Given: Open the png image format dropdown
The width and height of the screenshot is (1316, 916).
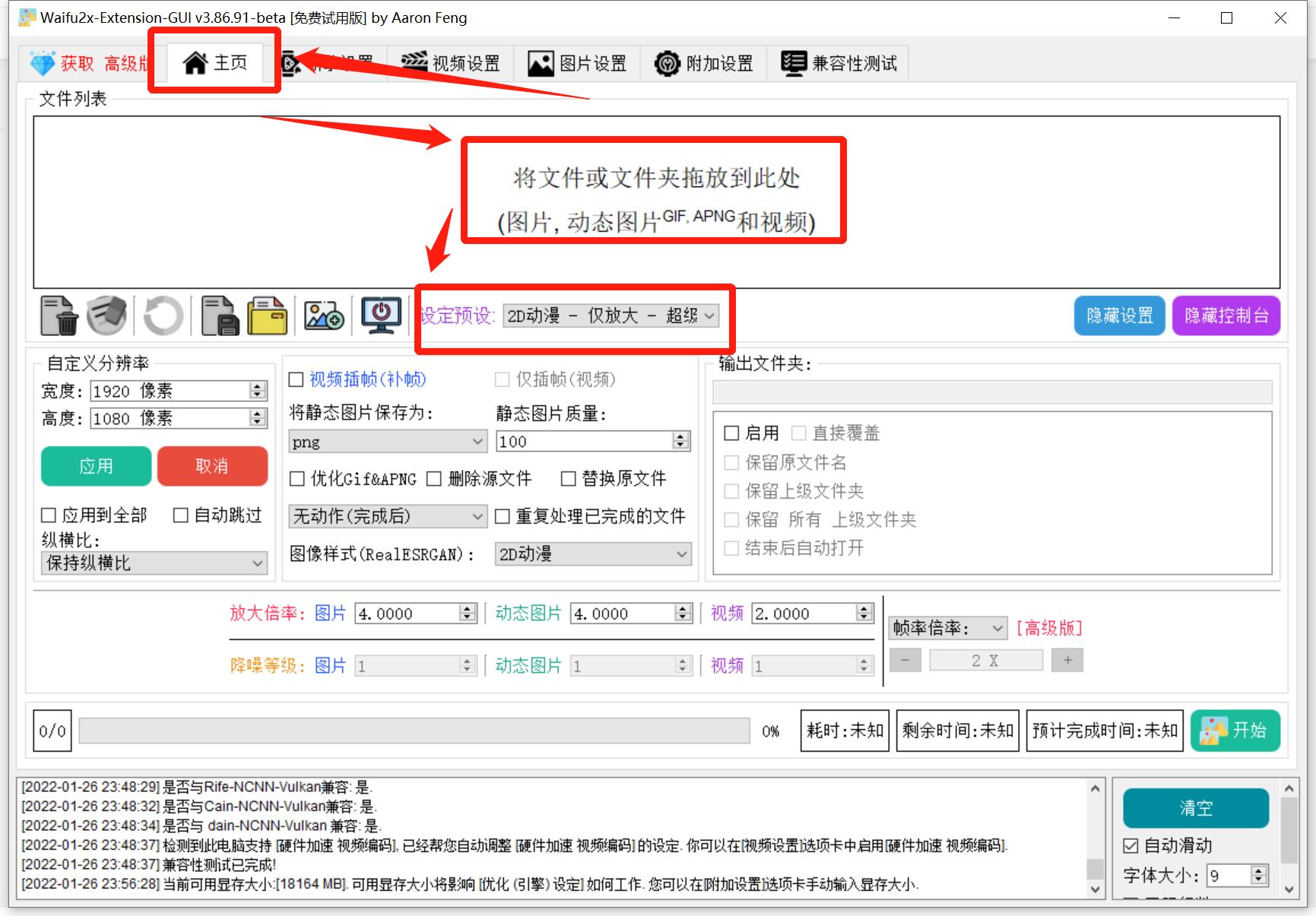Looking at the screenshot, I should coord(387,441).
